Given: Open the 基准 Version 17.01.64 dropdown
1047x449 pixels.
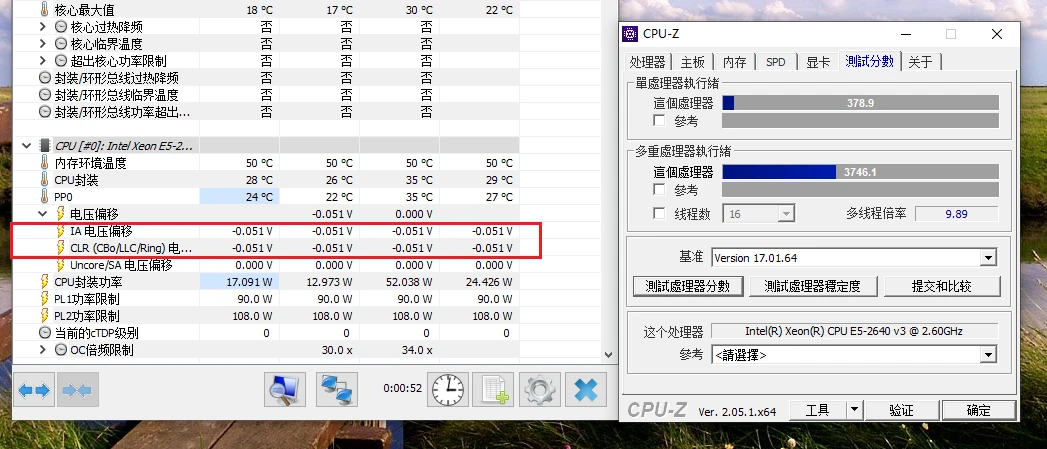Looking at the screenshot, I should click(x=988, y=258).
